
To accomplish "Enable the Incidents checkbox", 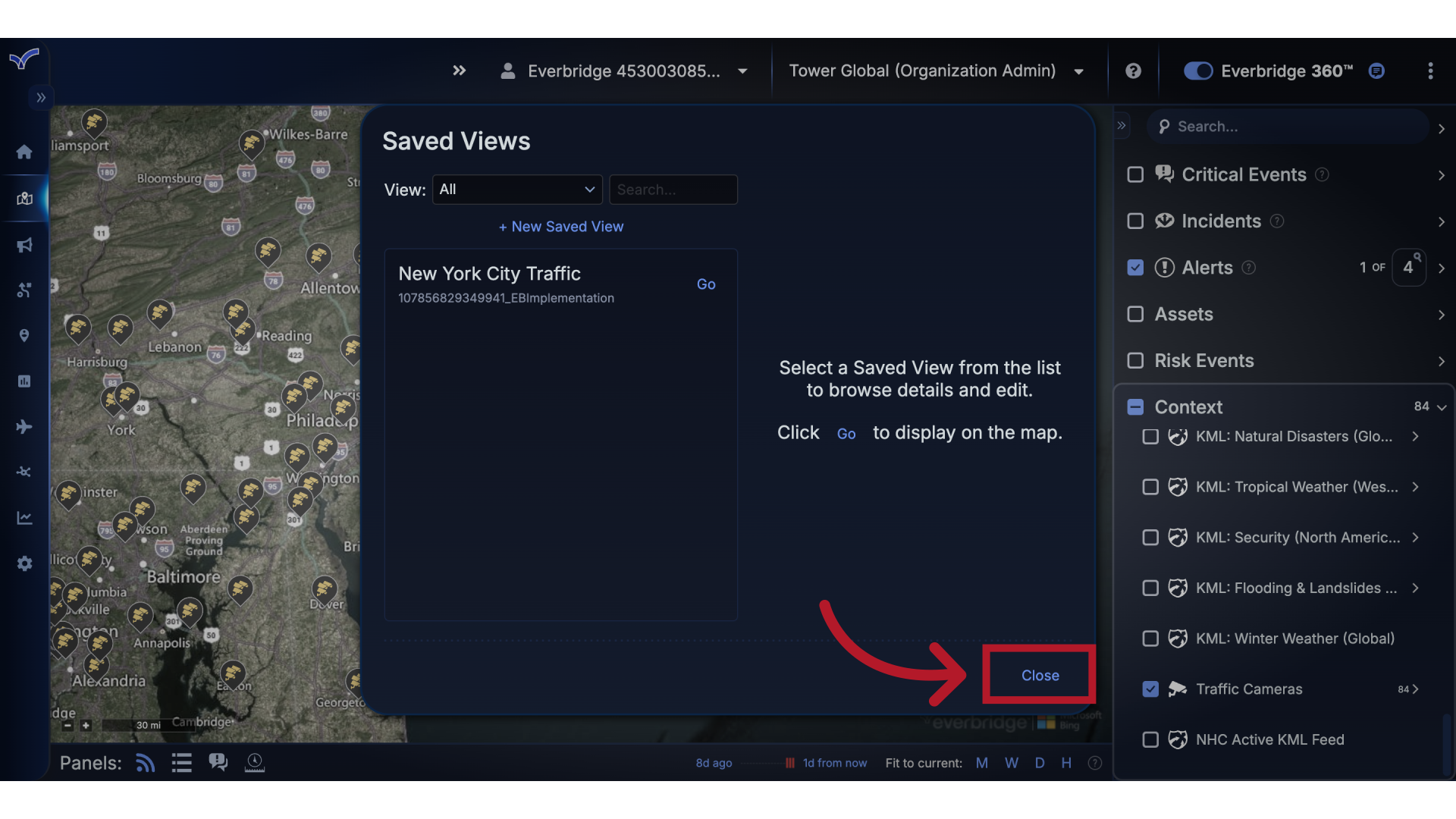I will click(1135, 221).
